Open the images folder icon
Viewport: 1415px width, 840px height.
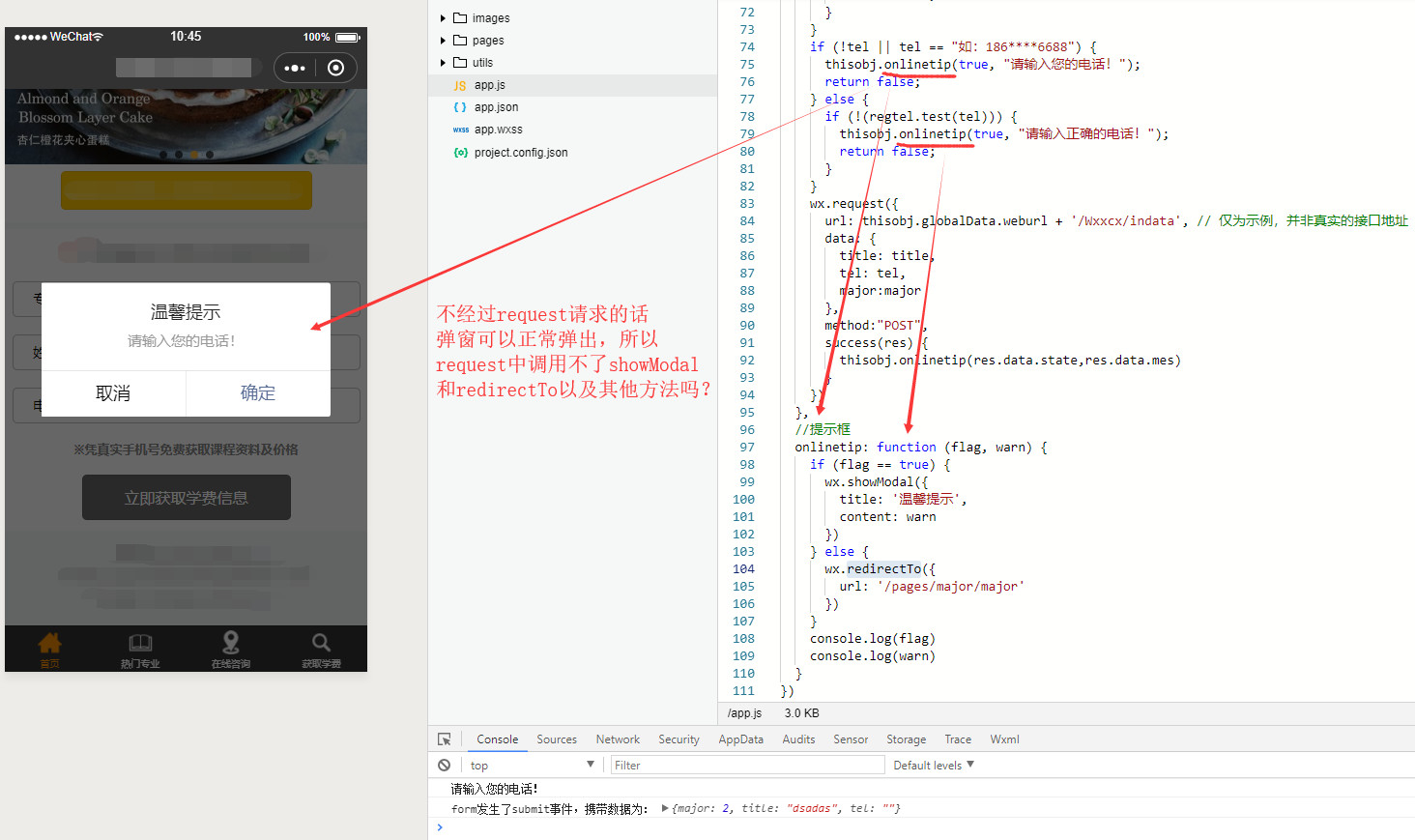pos(460,18)
